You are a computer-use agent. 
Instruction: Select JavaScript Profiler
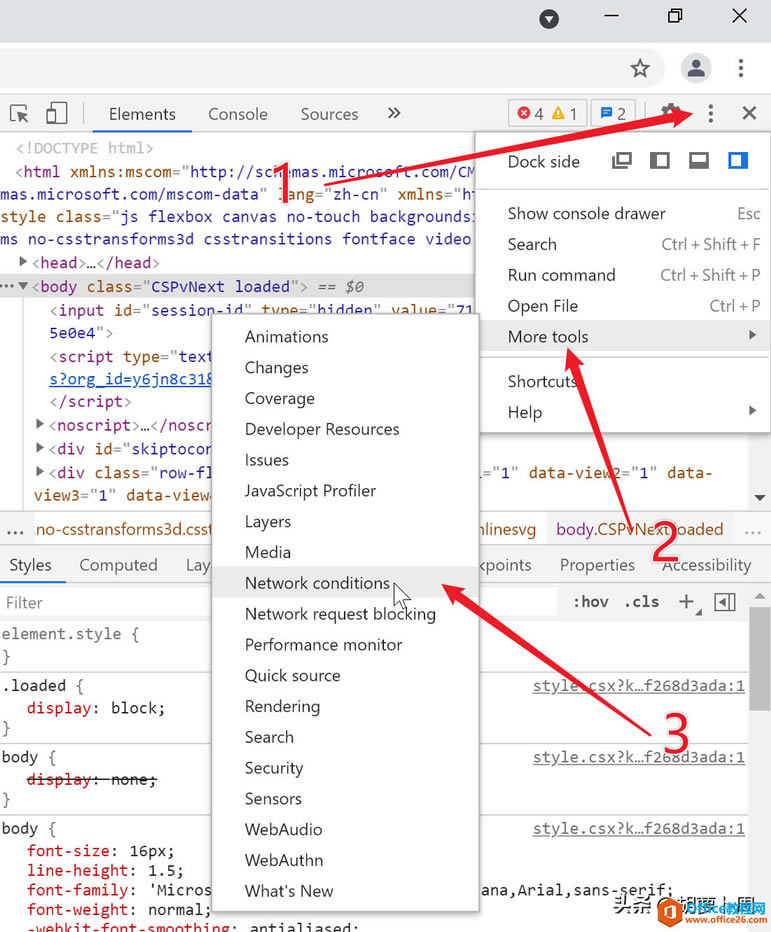(x=345, y=491)
